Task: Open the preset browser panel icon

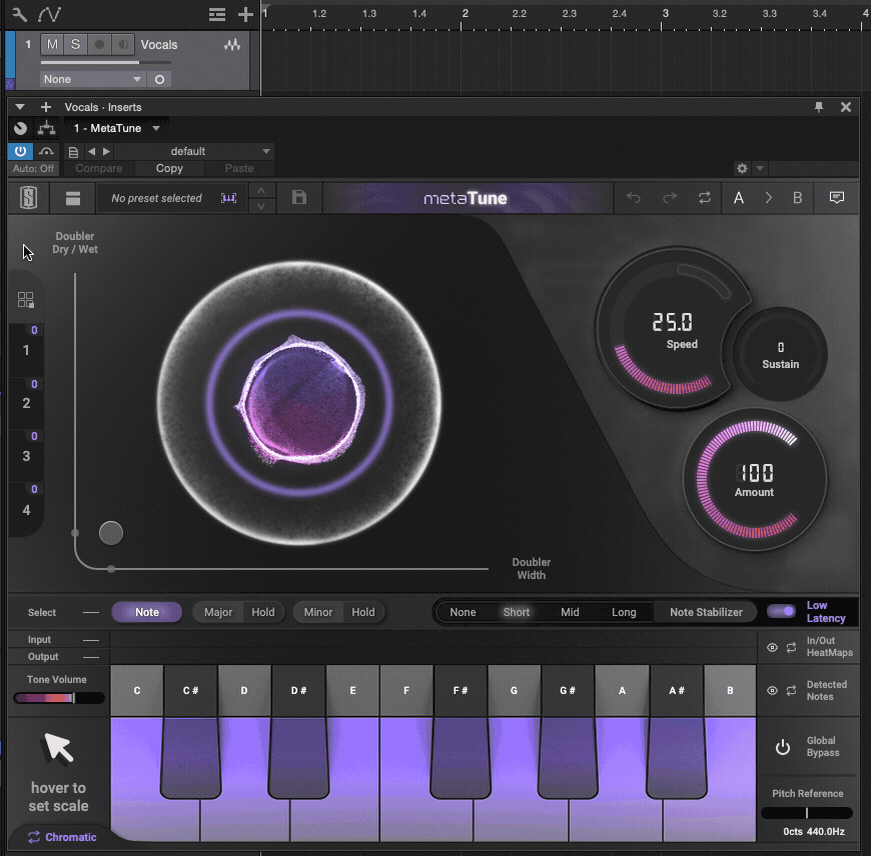Action: [x=73, y=198]
